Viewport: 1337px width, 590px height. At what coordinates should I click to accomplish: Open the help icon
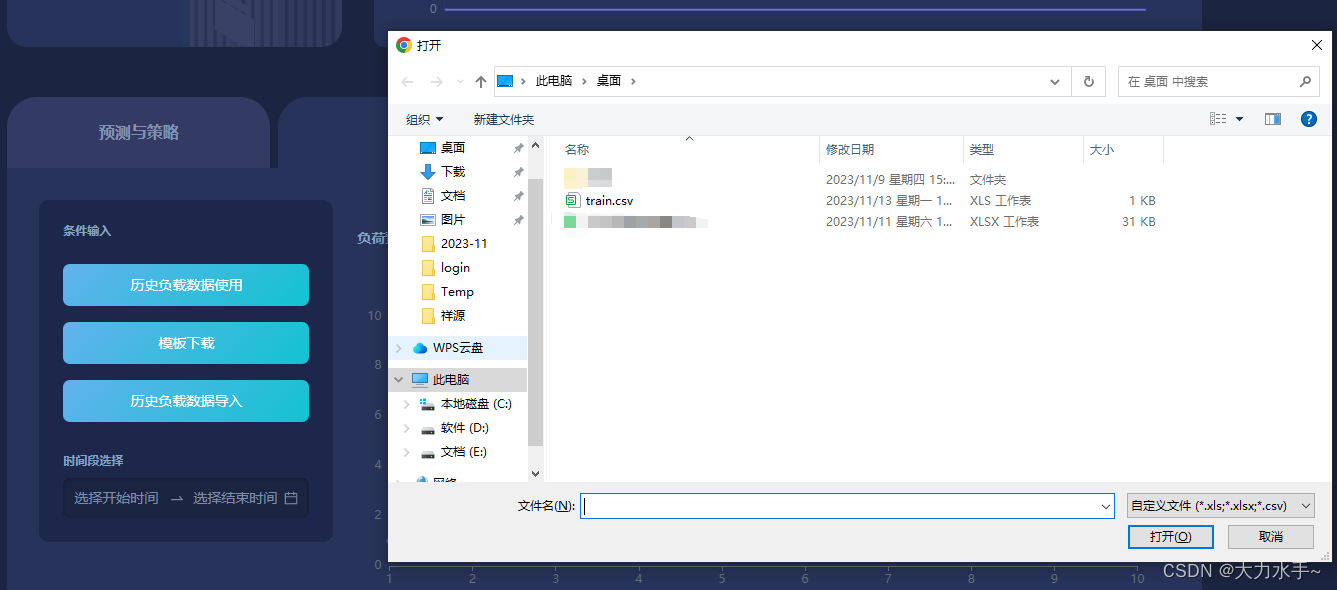tap(1308, 119)
